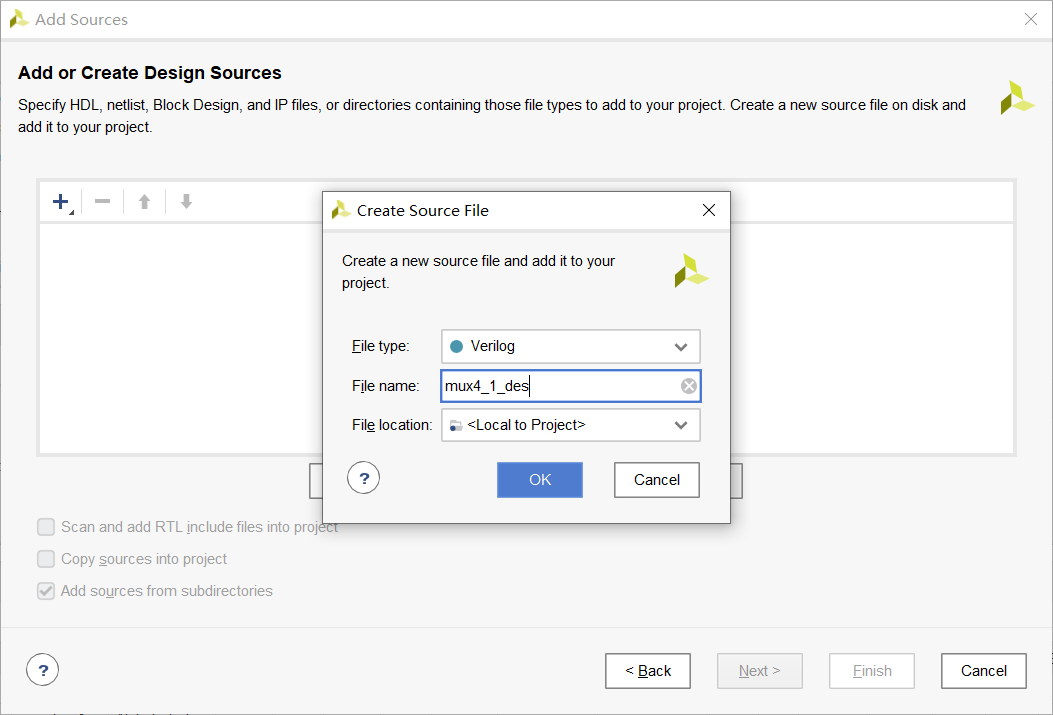Click the help question mark in Create Source File

coord(363,479)
